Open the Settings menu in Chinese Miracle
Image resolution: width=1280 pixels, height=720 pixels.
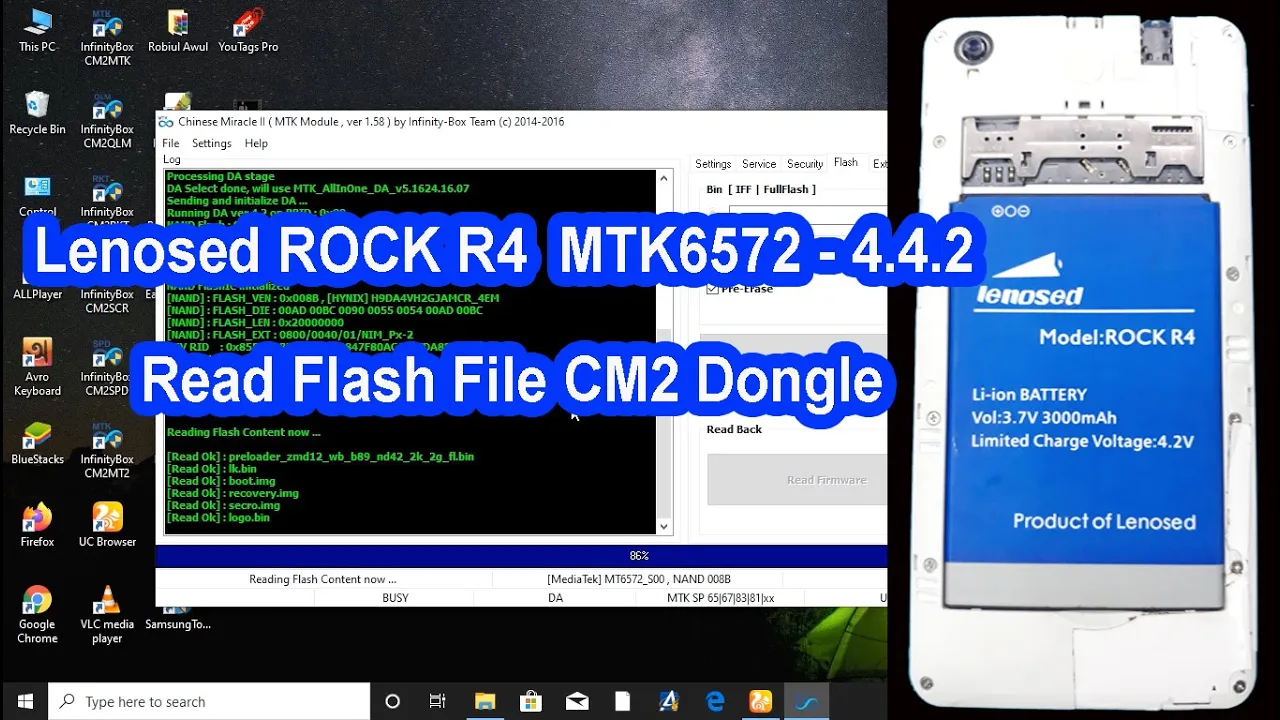pyautogui.click(x=212, y=143)
